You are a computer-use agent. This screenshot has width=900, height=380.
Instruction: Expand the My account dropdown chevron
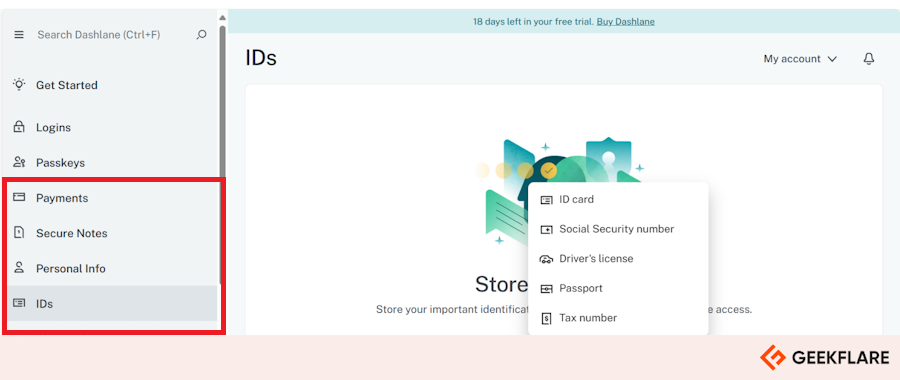coord(832,59)
